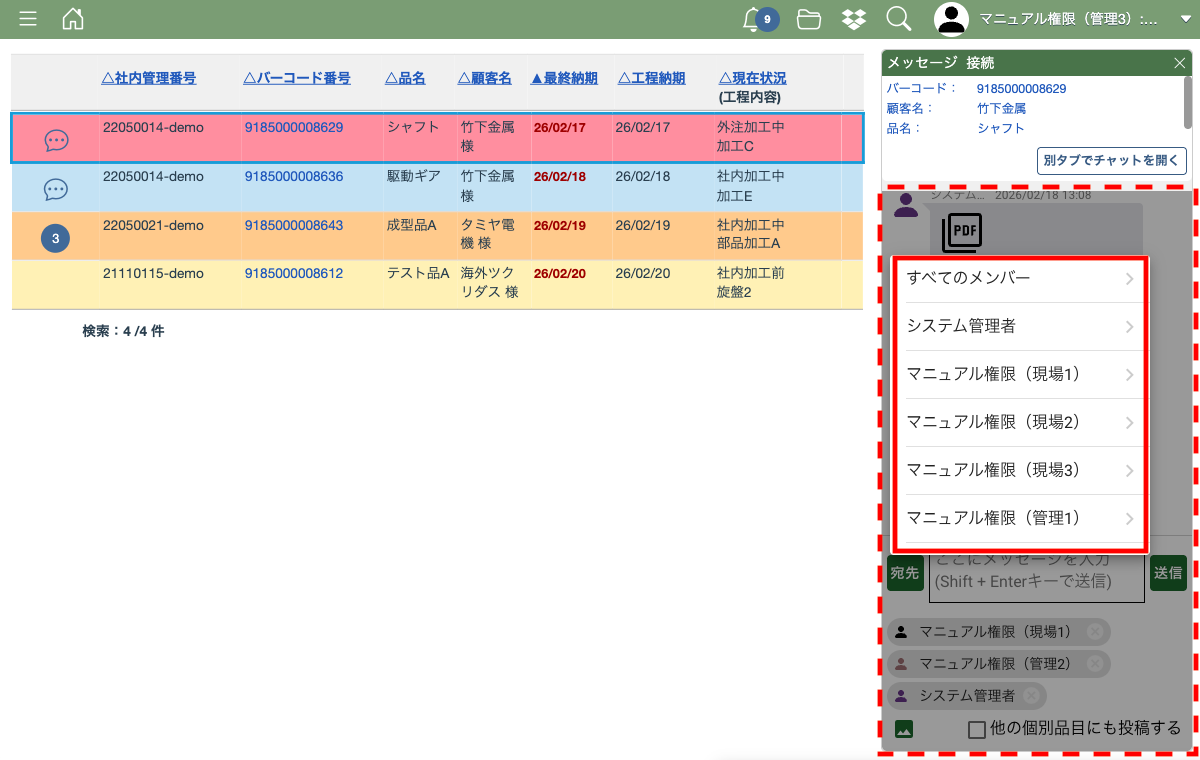Open barcode link 9185000008643
The image size is (1200, 760).
(x=294, y=226)
